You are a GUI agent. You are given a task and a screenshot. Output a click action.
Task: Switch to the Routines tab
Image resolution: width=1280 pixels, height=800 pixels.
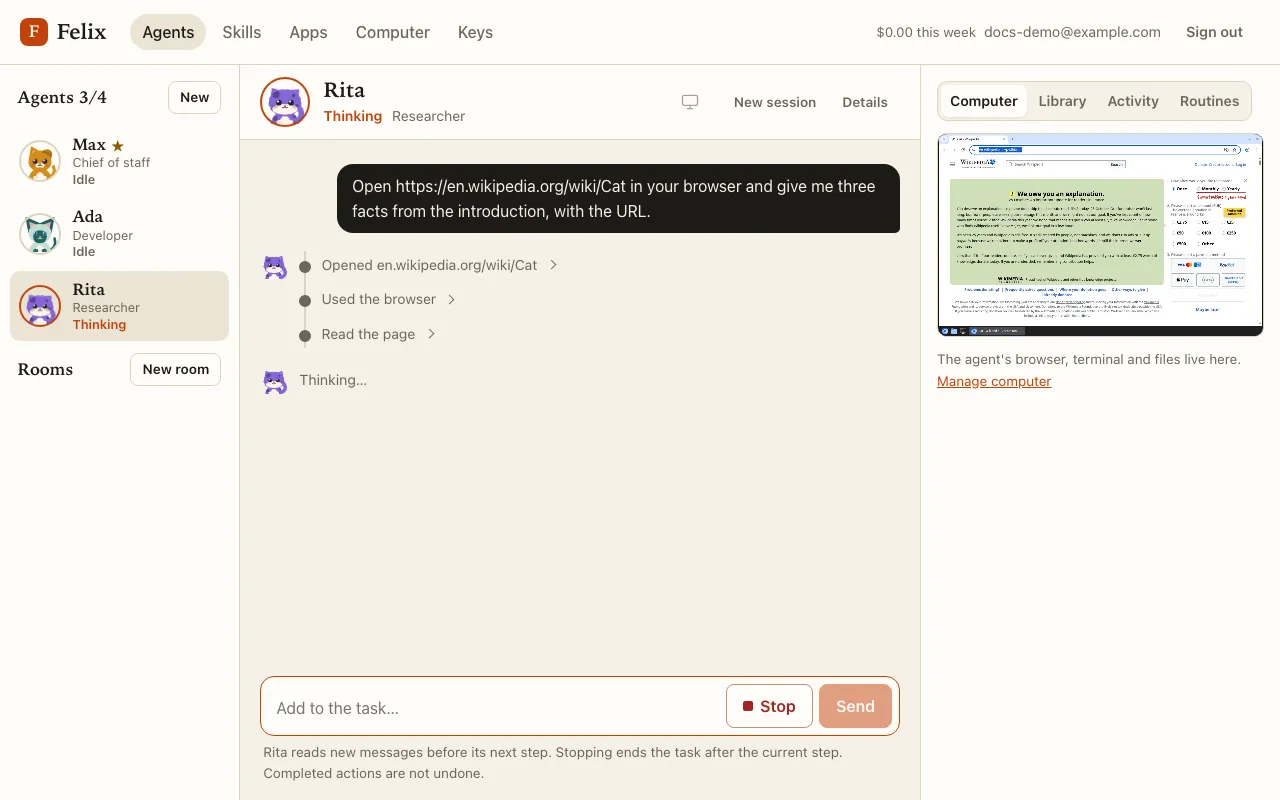(1209, 101)
